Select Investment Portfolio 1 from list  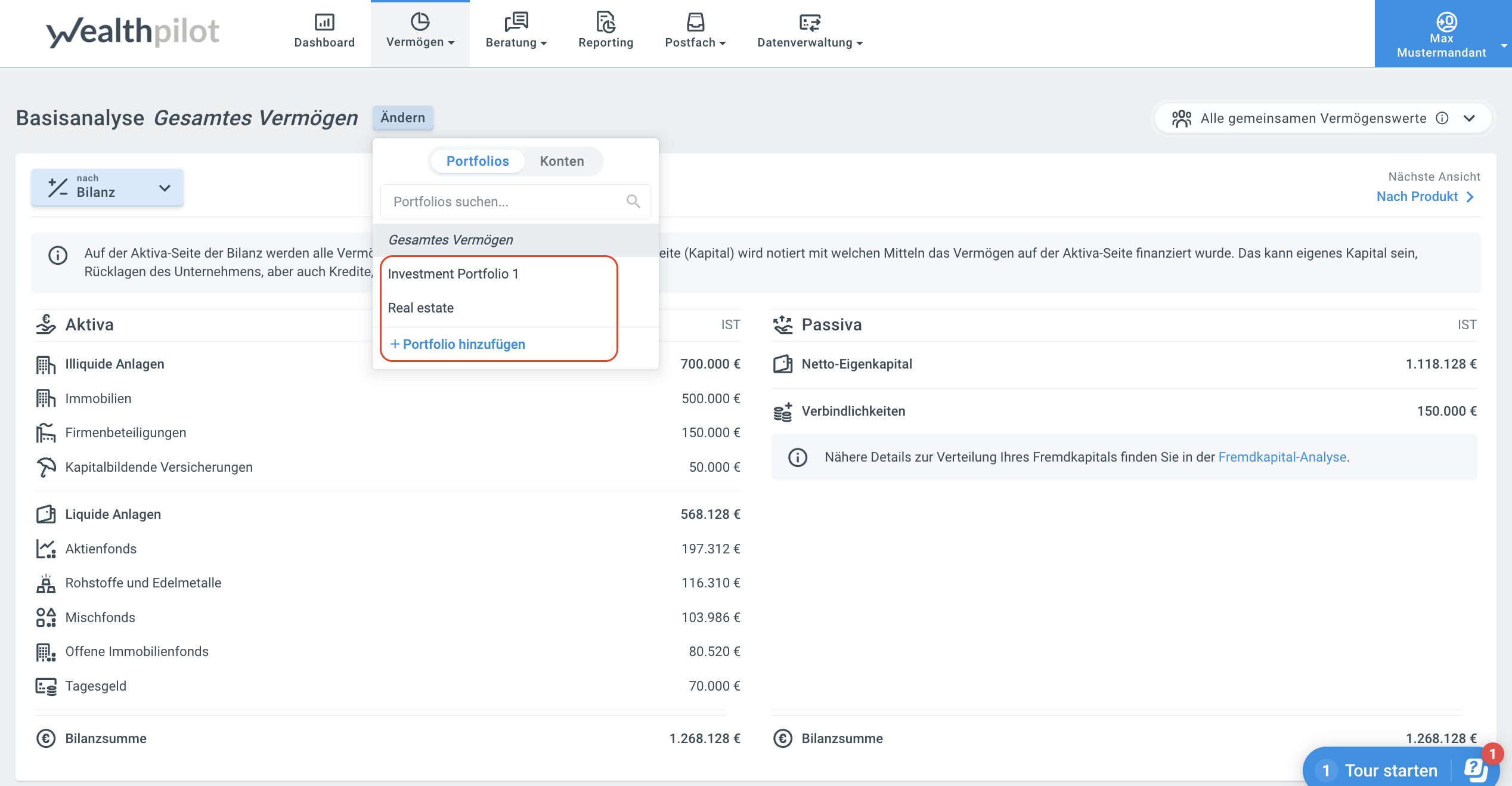tap(453, 274)
